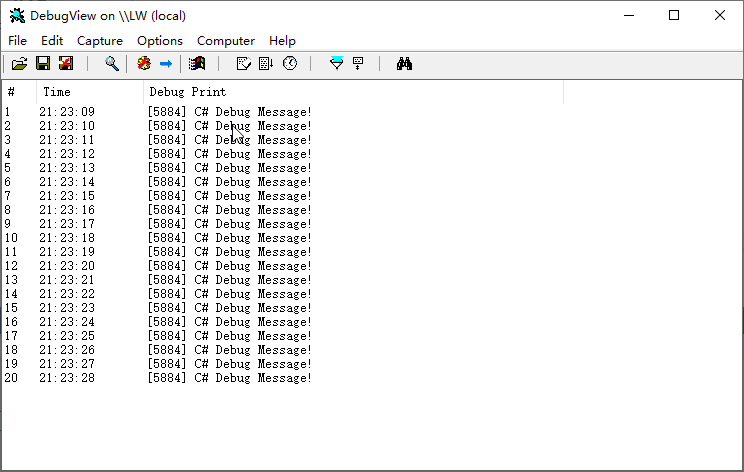
Task: Select log row 10 at 21:23:18
Action: click(x=158, y=238)
